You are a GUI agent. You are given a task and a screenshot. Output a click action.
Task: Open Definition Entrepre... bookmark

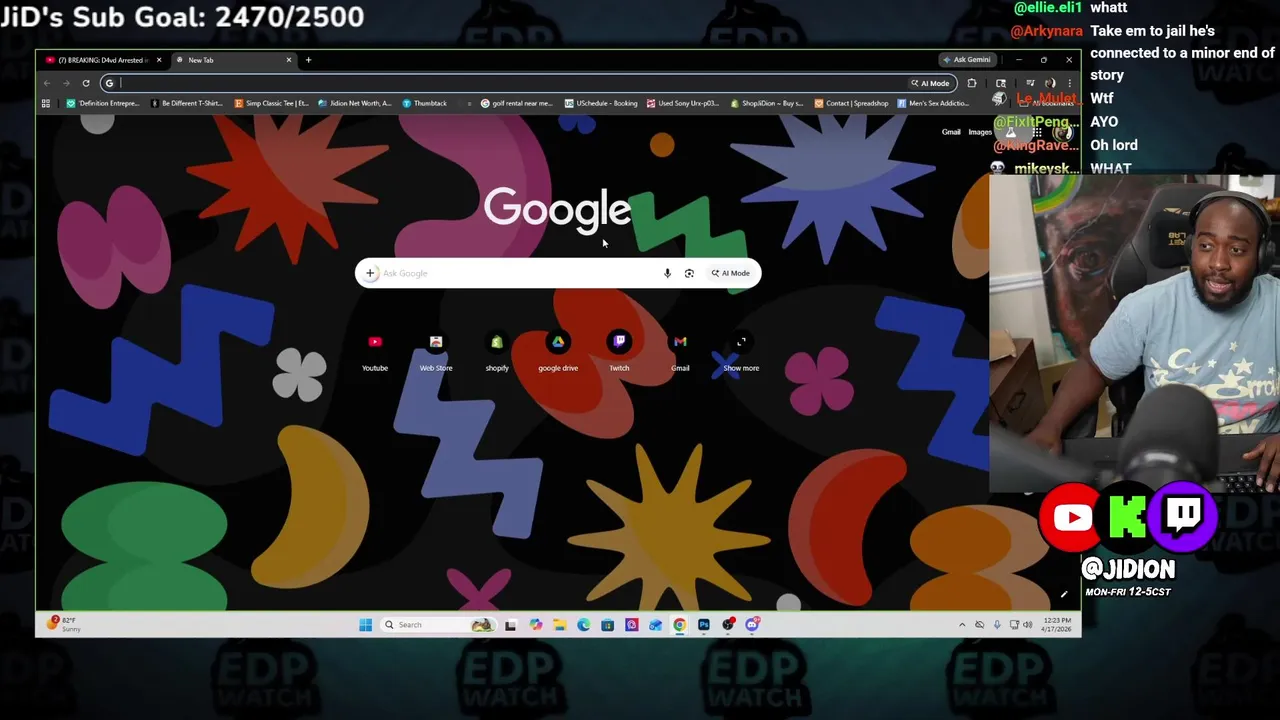click(103, 103)
